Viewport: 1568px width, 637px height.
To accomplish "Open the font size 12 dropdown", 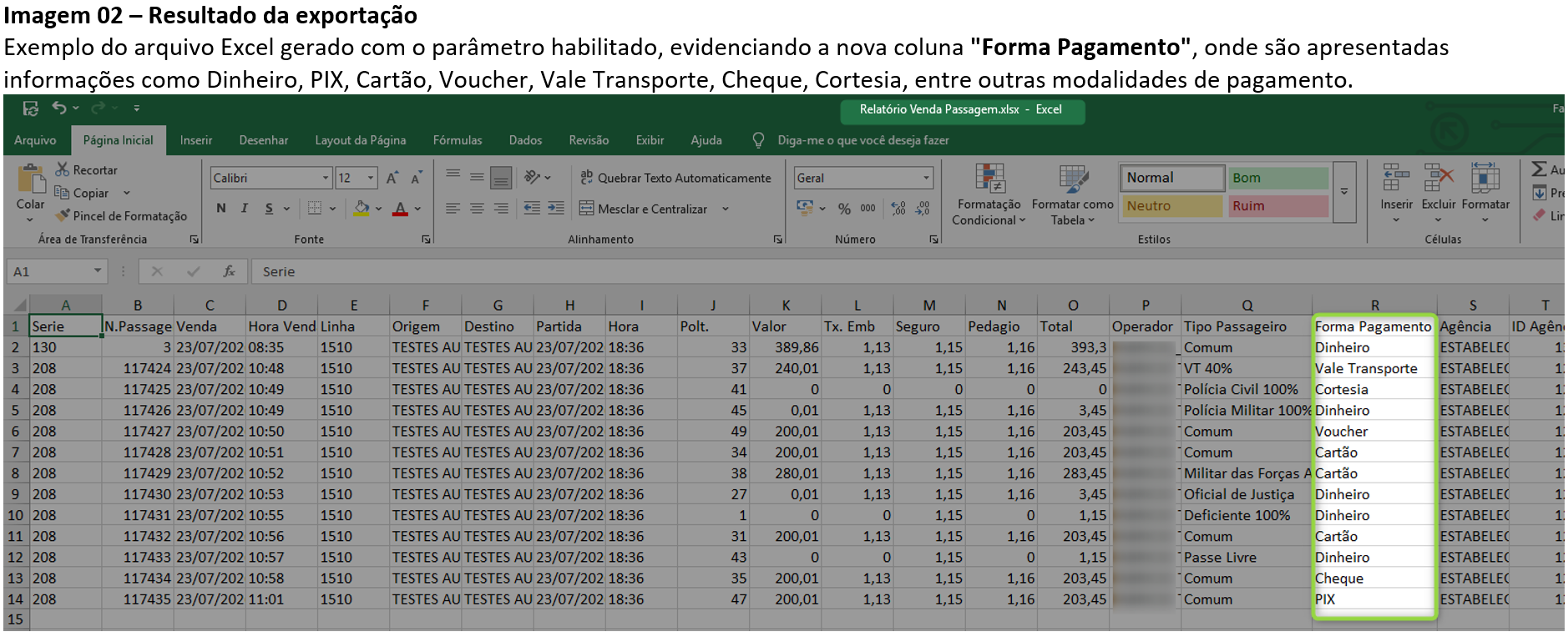I will 371,178.
